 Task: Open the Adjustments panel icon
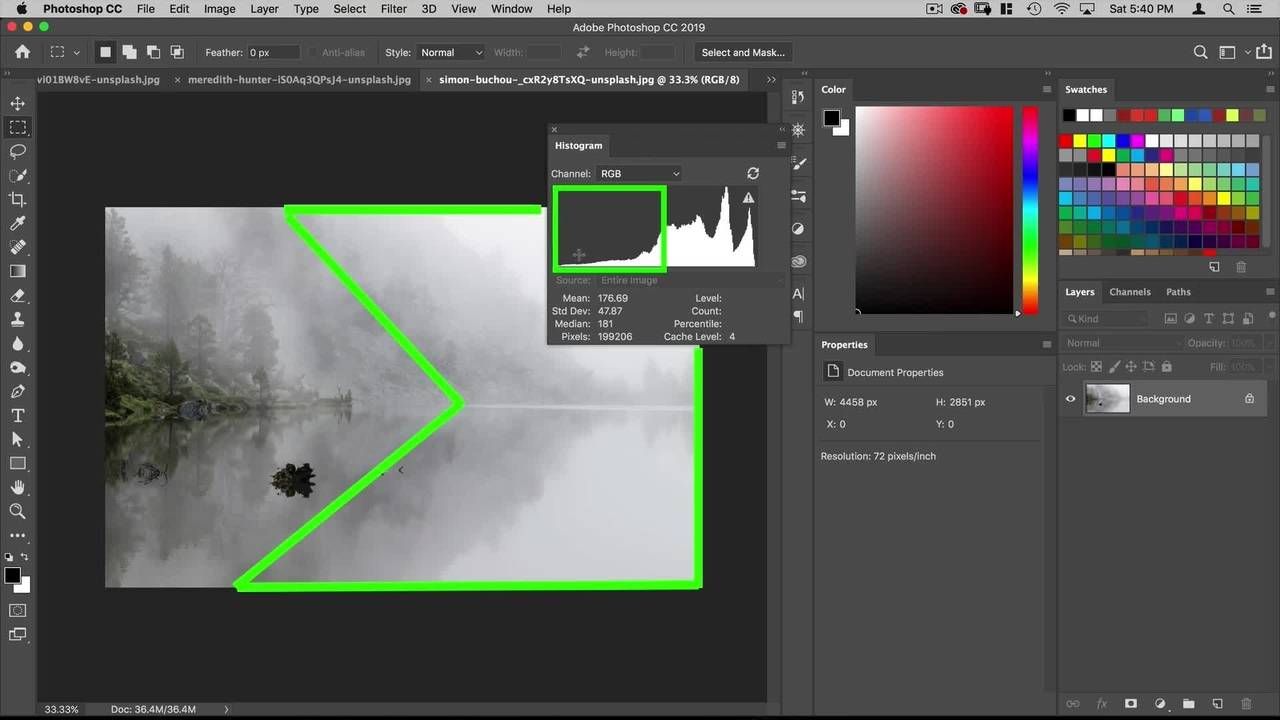pyautogui.click(x=798, y=228)
